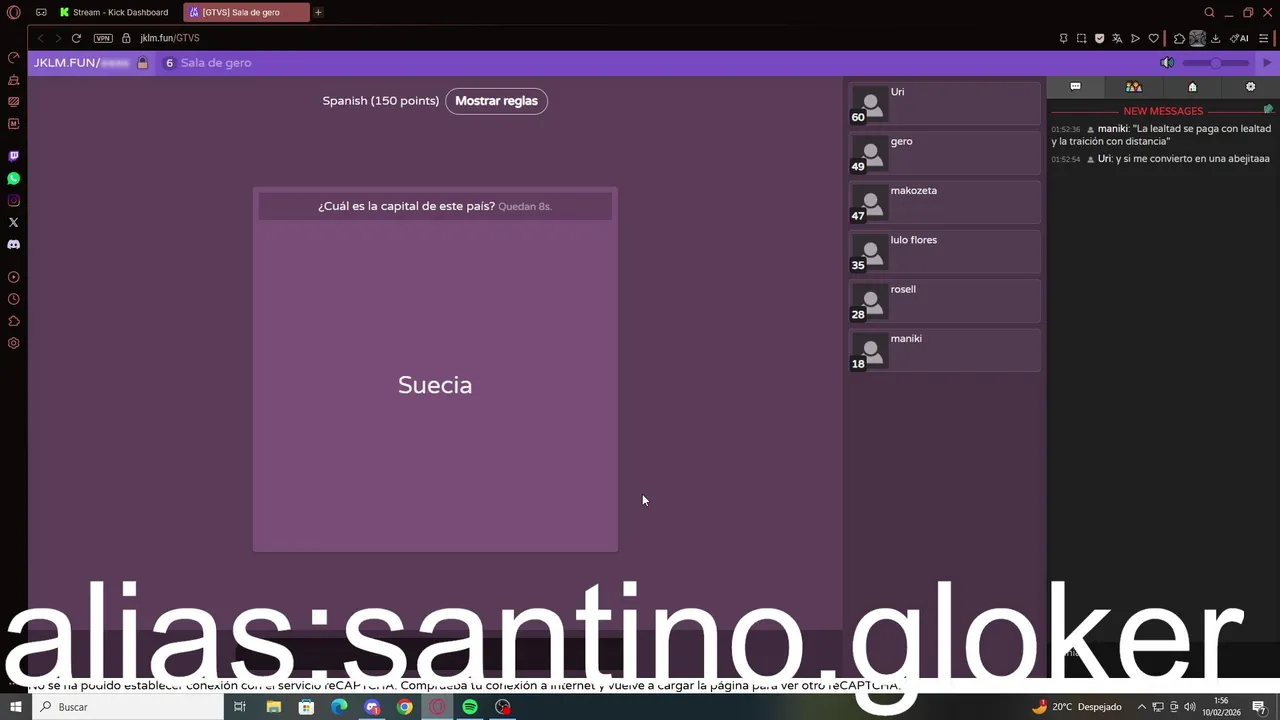The width and height of the screenshot is (1280, 720).
Task: Open the notification center icon
Action: click(1260, 707)
